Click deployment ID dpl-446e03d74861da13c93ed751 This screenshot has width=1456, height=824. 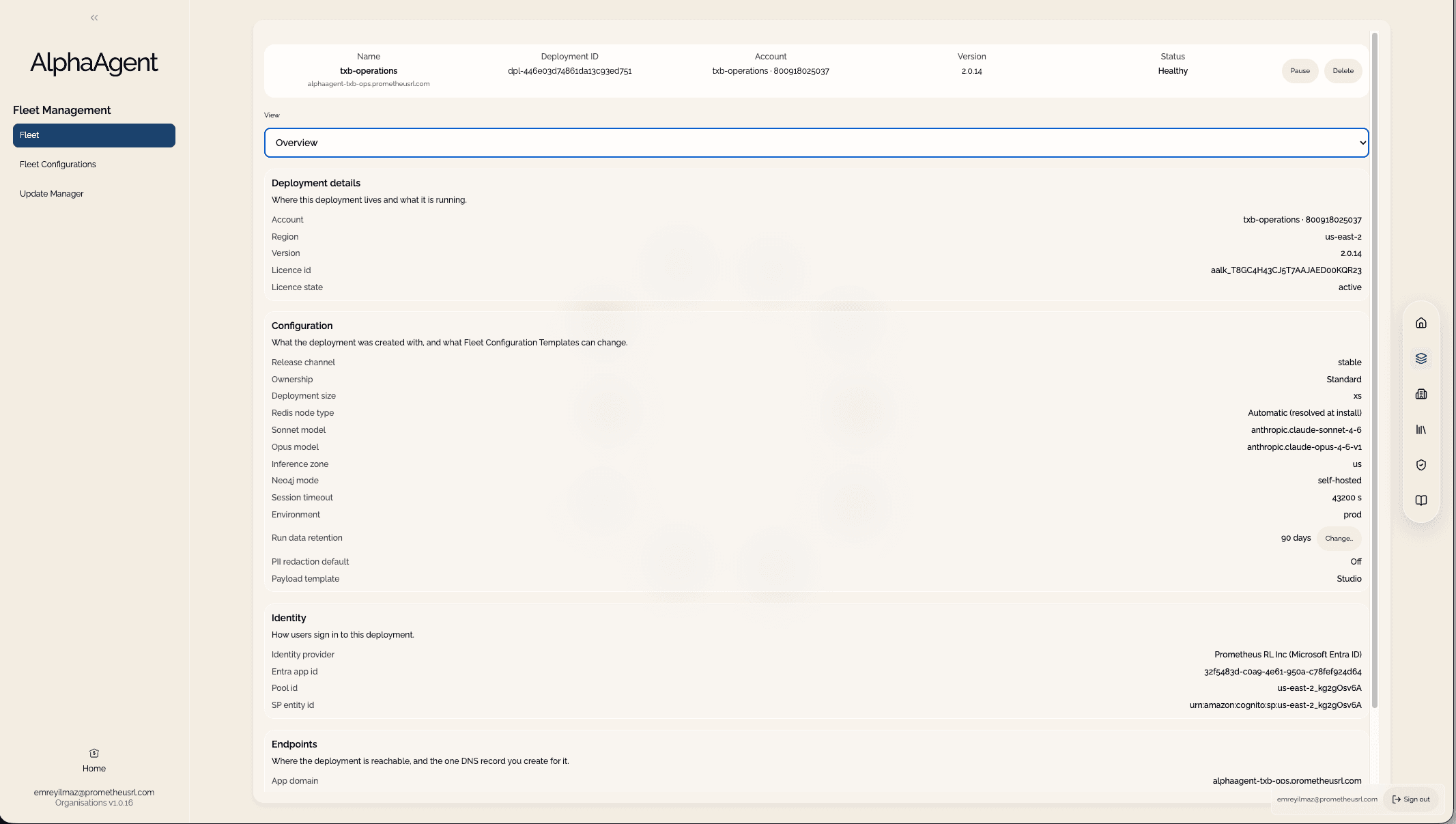click(x=569, y=71)
